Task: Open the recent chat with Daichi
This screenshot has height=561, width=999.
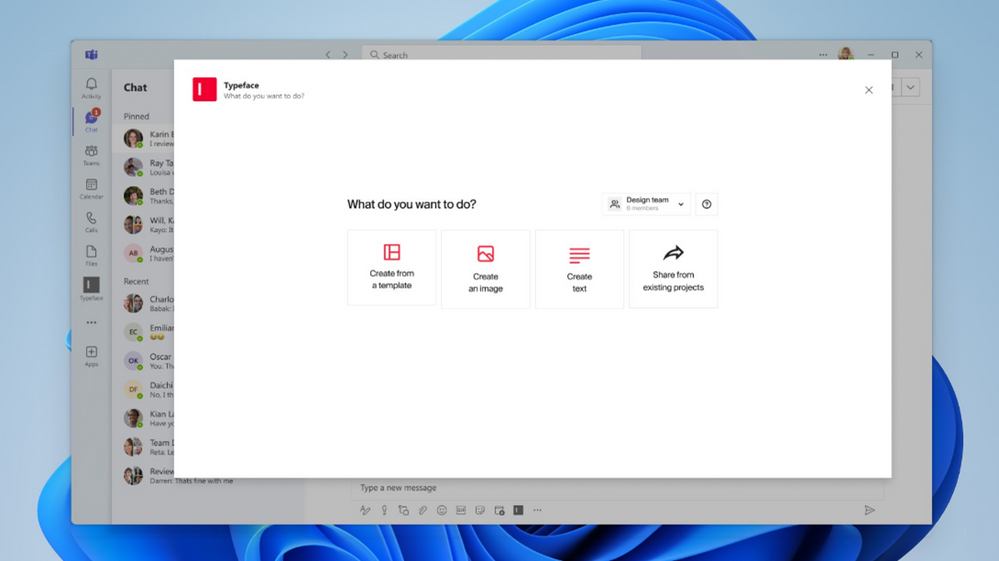Action: [144, 389]
